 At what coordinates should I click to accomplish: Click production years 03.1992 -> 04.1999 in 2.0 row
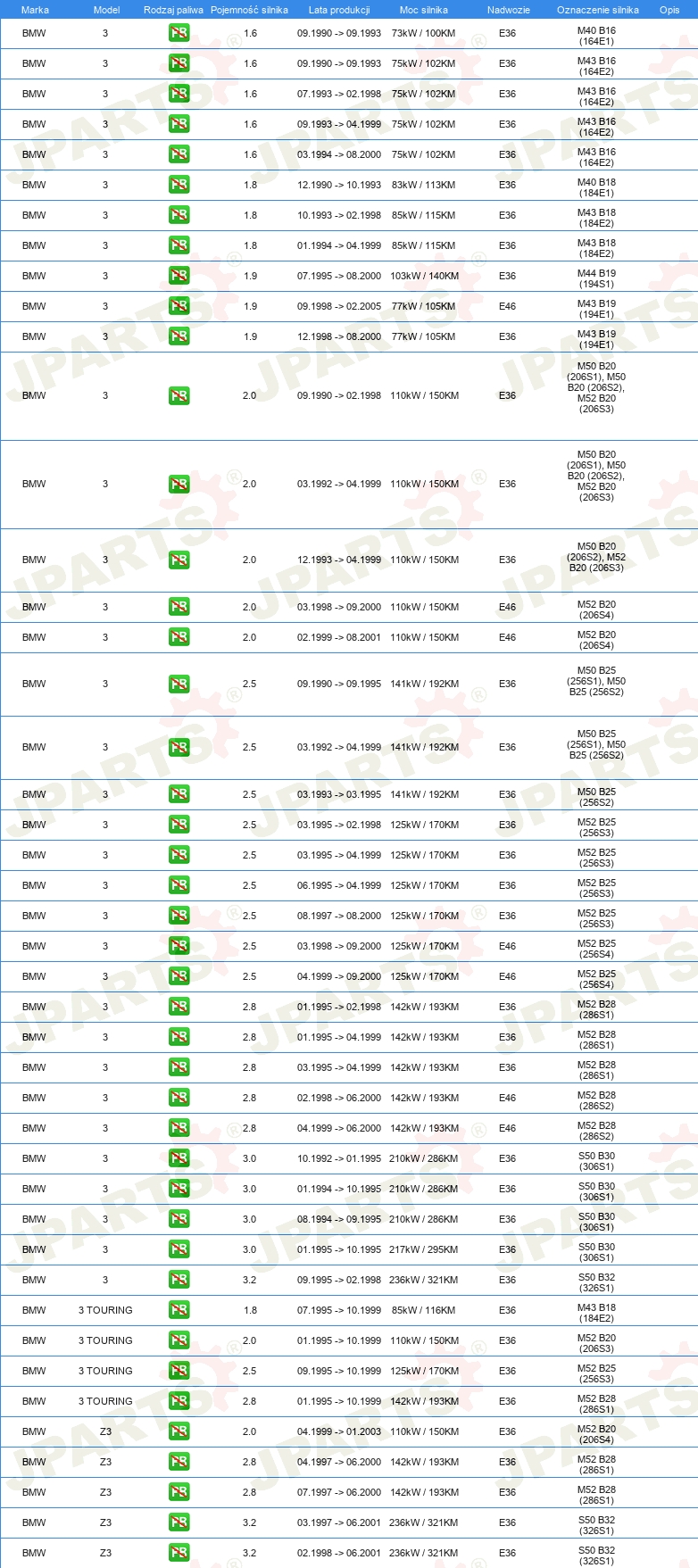pos(339,484)
